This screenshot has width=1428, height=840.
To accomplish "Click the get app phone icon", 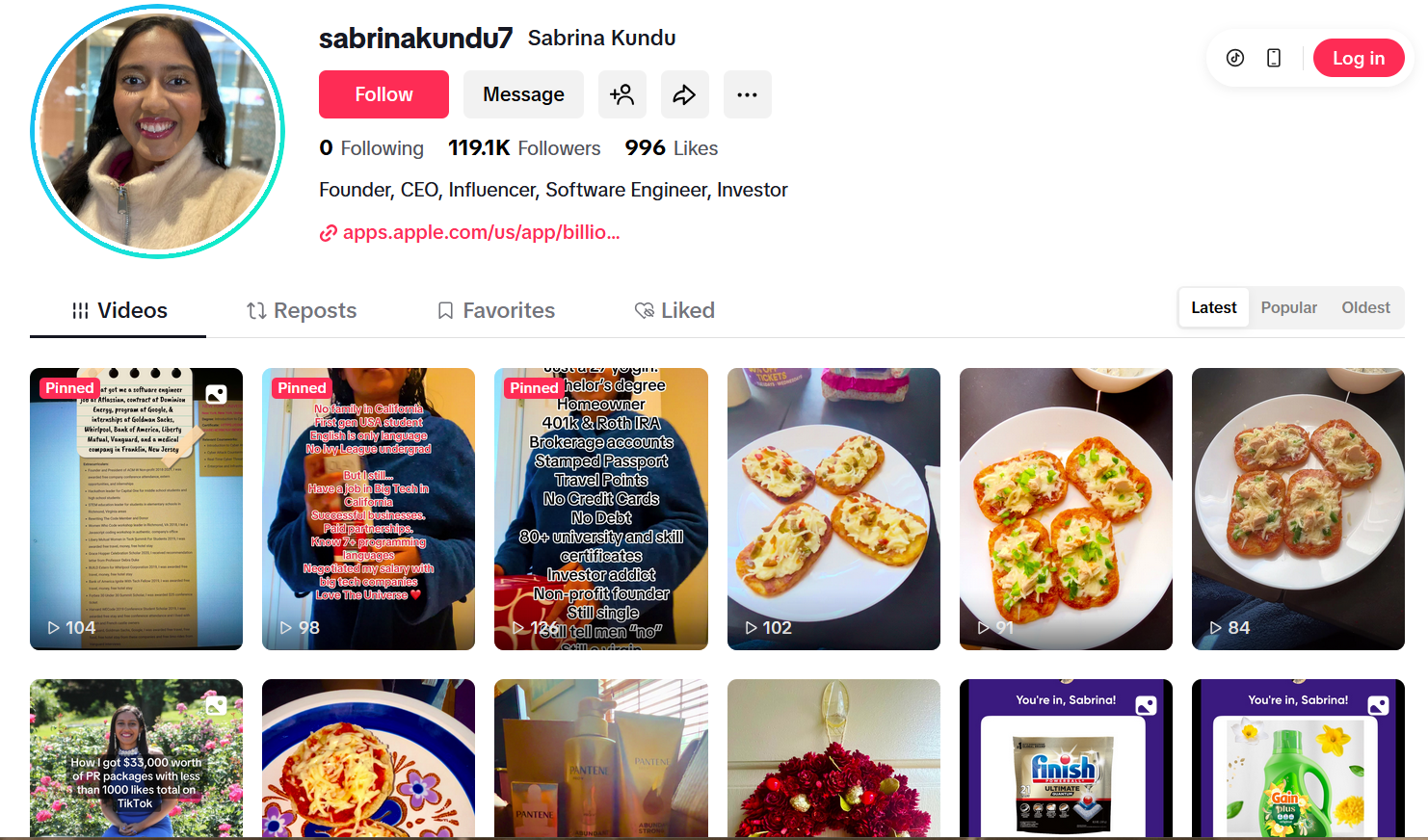I will (x=1274, y=58).
